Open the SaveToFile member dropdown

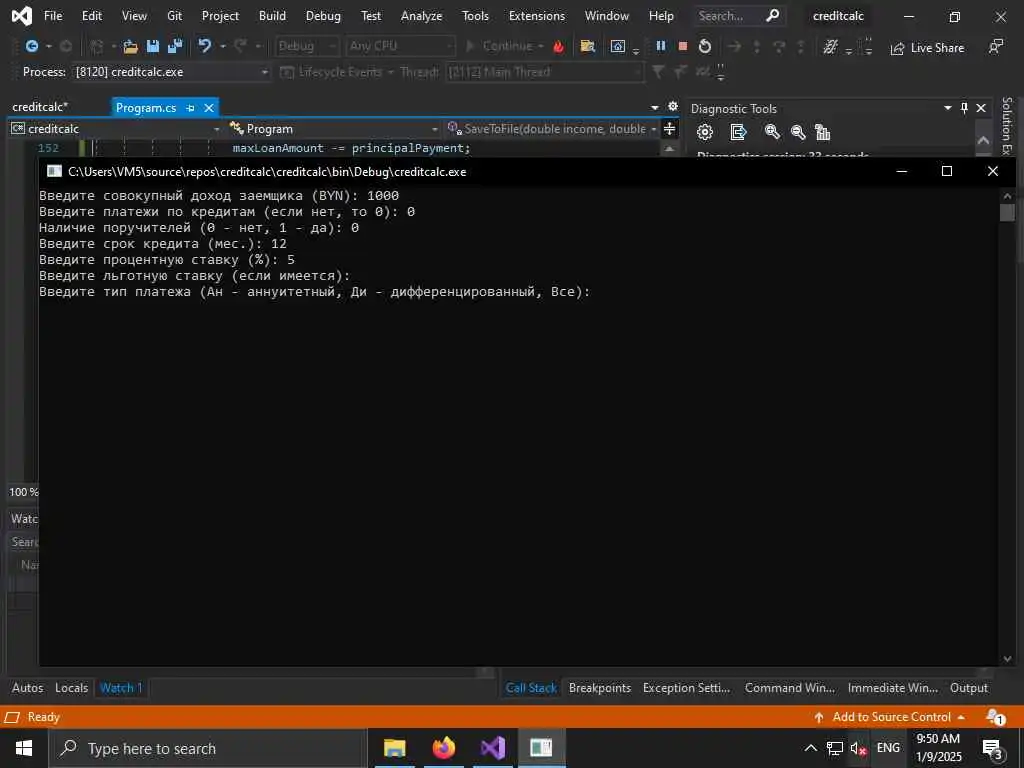click(x=552, y=129)
